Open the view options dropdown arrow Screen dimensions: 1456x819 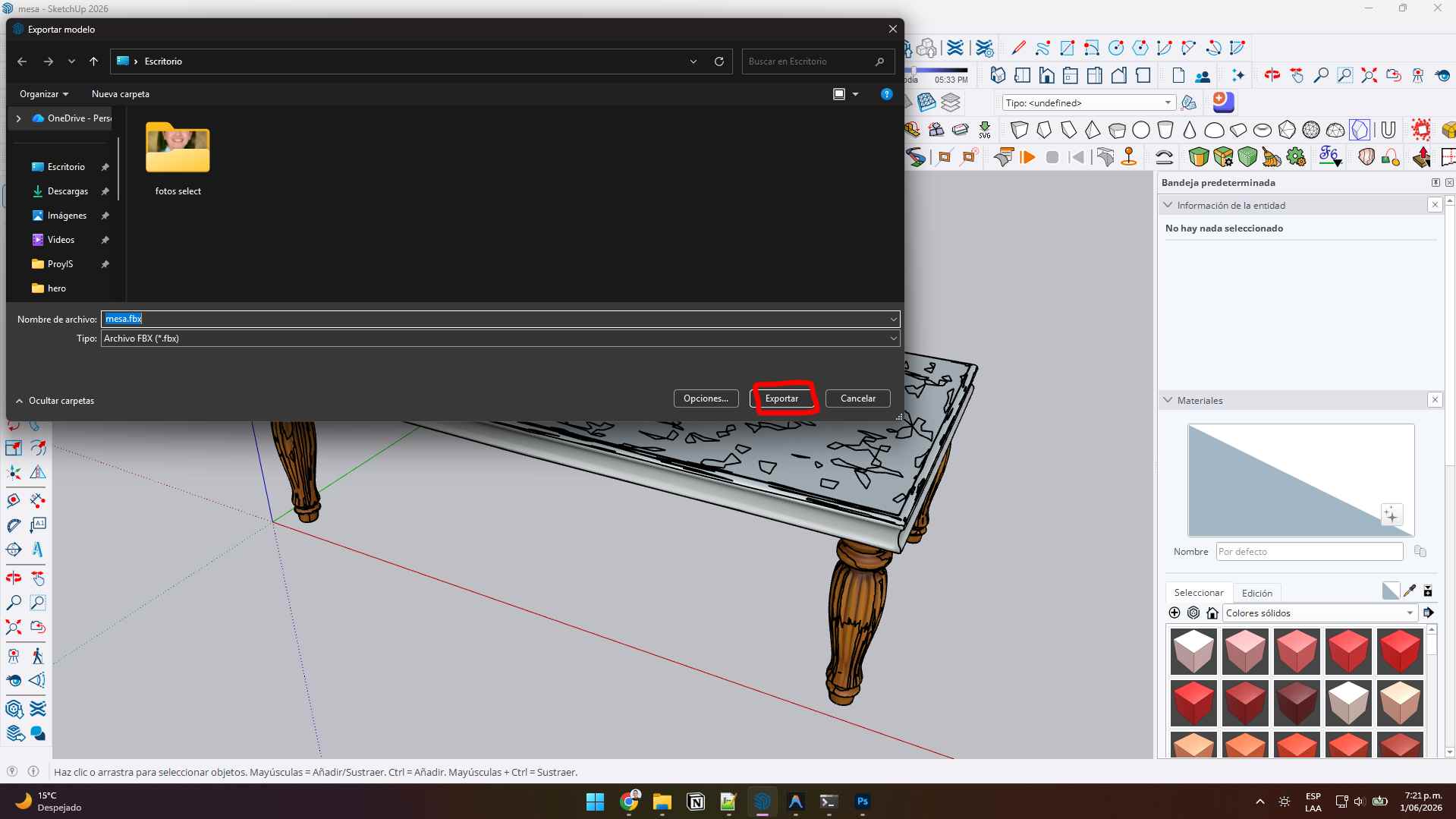(855, 94)
